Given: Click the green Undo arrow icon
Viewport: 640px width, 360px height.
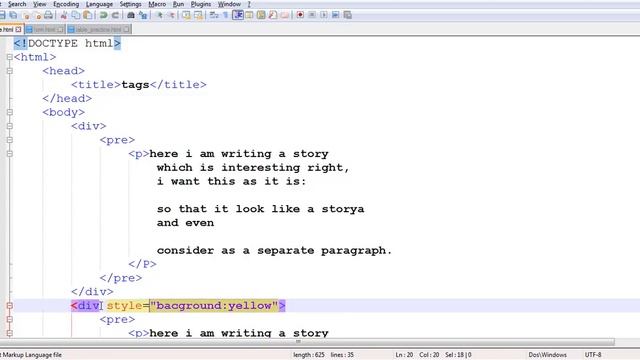Looking at the screenshot, I should [103, 15].
